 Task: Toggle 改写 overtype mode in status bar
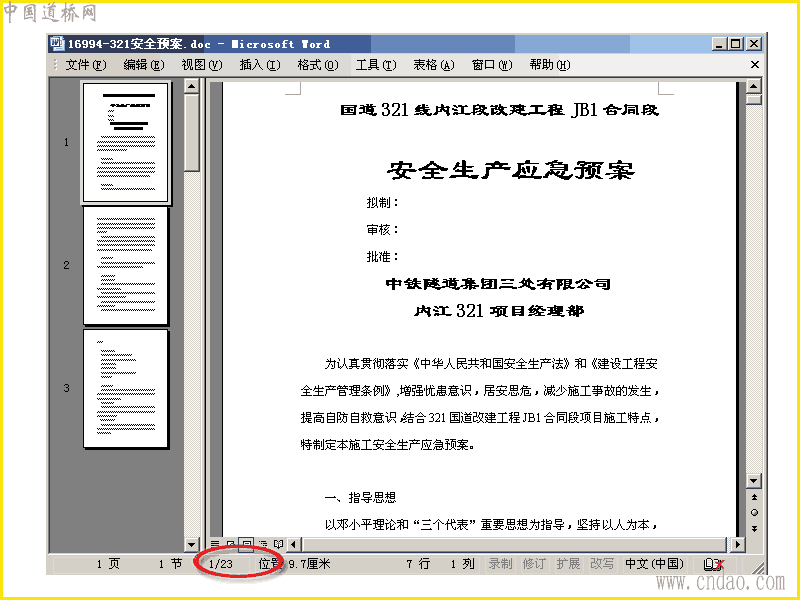coord(602,564)
